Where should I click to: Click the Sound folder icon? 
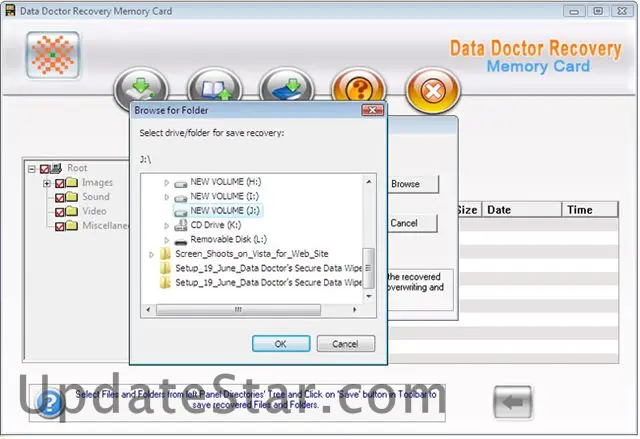coord(72,197)
